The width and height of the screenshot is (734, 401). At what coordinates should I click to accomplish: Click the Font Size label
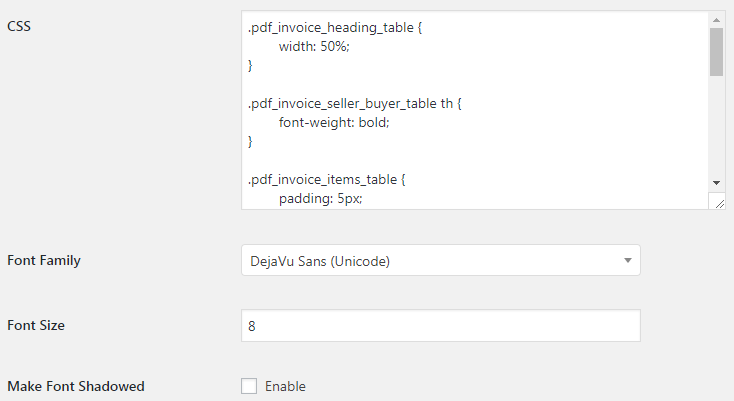[36, 325]
